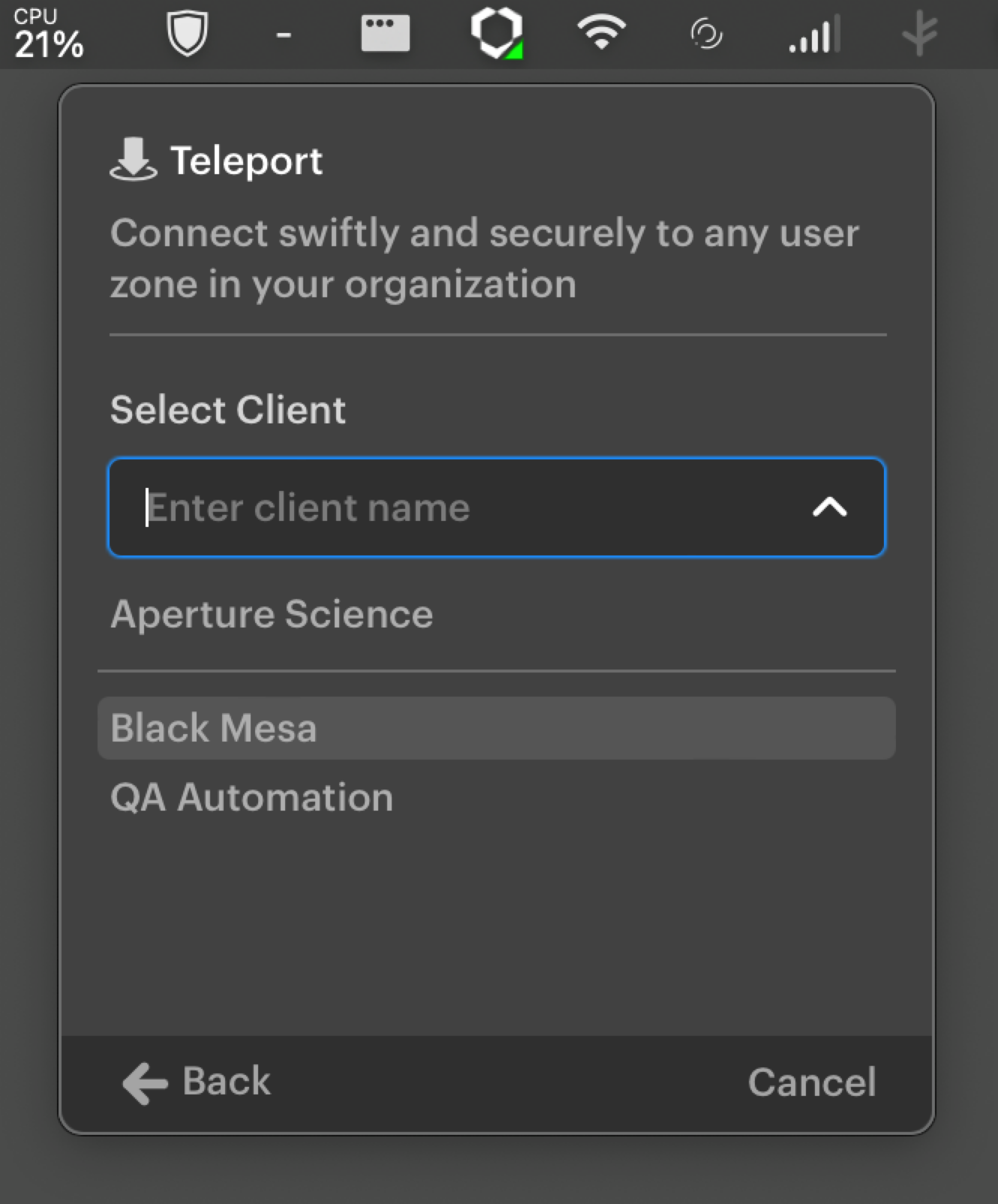
Task: Open the hexagon app icon with green badge
Action: coord(497,33)
